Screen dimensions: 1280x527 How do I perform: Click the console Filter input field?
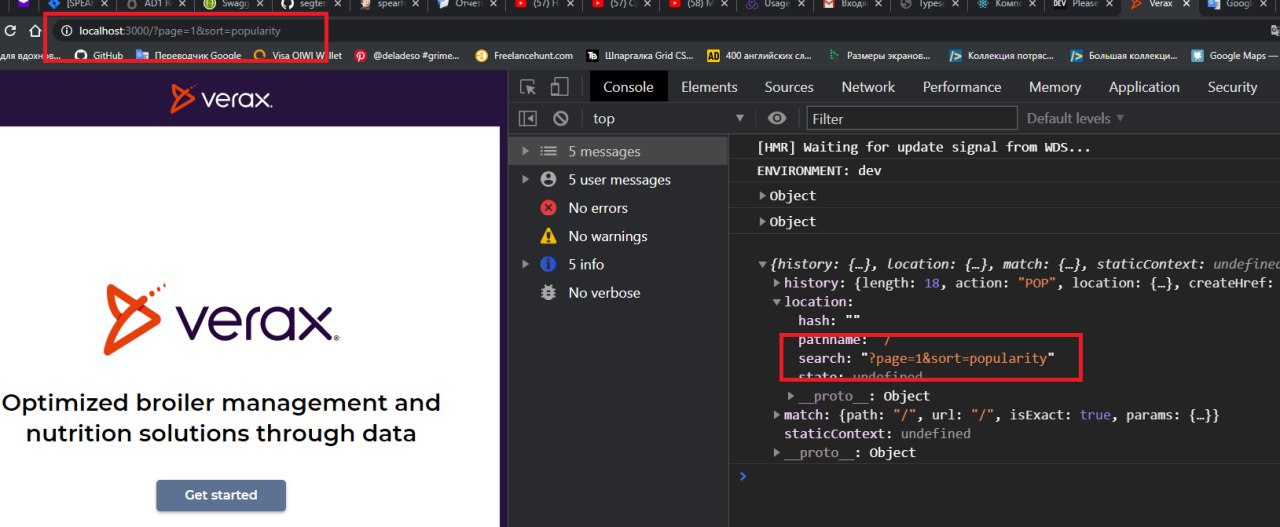pos(912,118)
